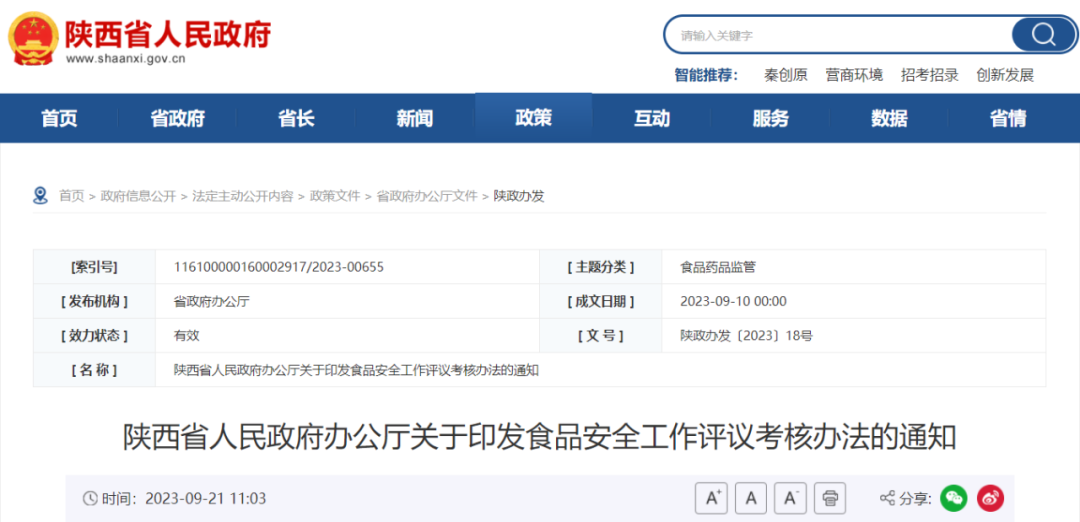Open the 政策 navigation tab
The height and width of the screenshot is (522, 1080).
(x=533, y=118)
